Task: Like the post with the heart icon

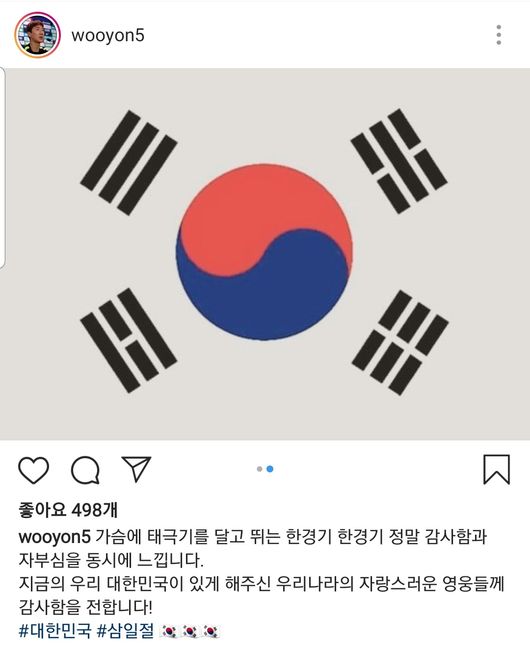Action: tap(34, 470)
